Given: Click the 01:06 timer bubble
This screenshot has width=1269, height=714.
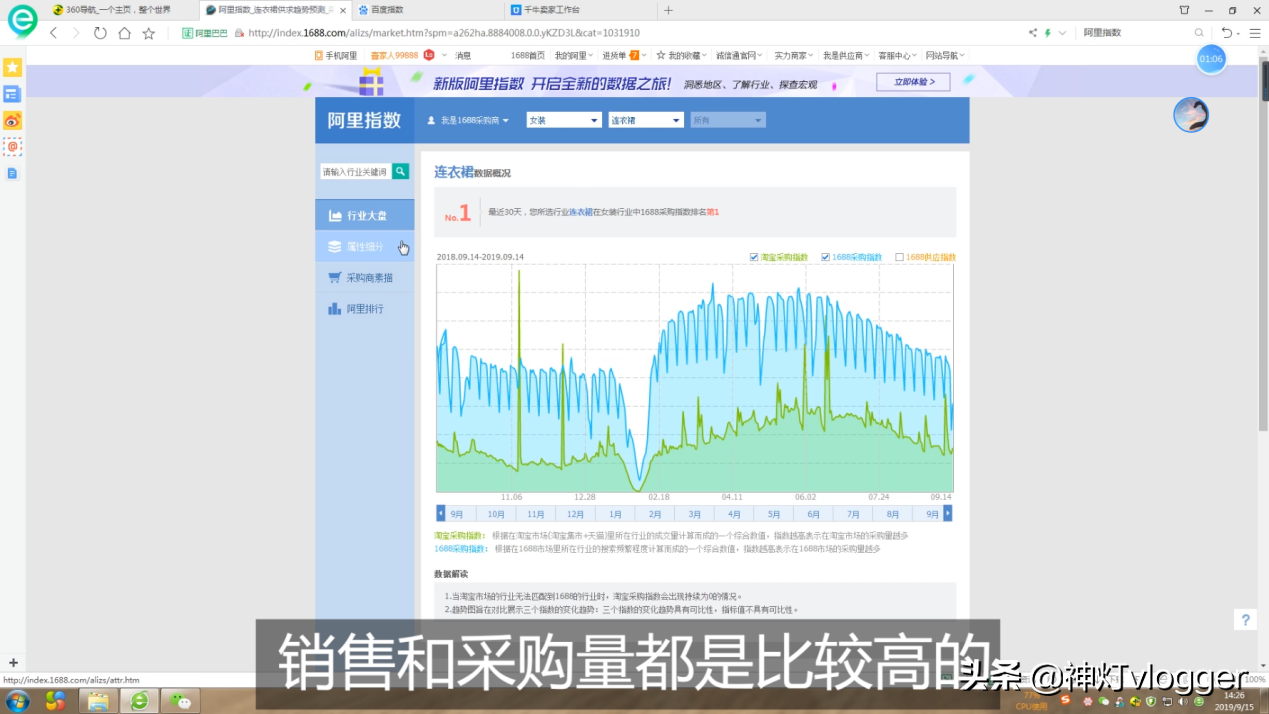Looking at the screenshot, I should point(1211,59).
